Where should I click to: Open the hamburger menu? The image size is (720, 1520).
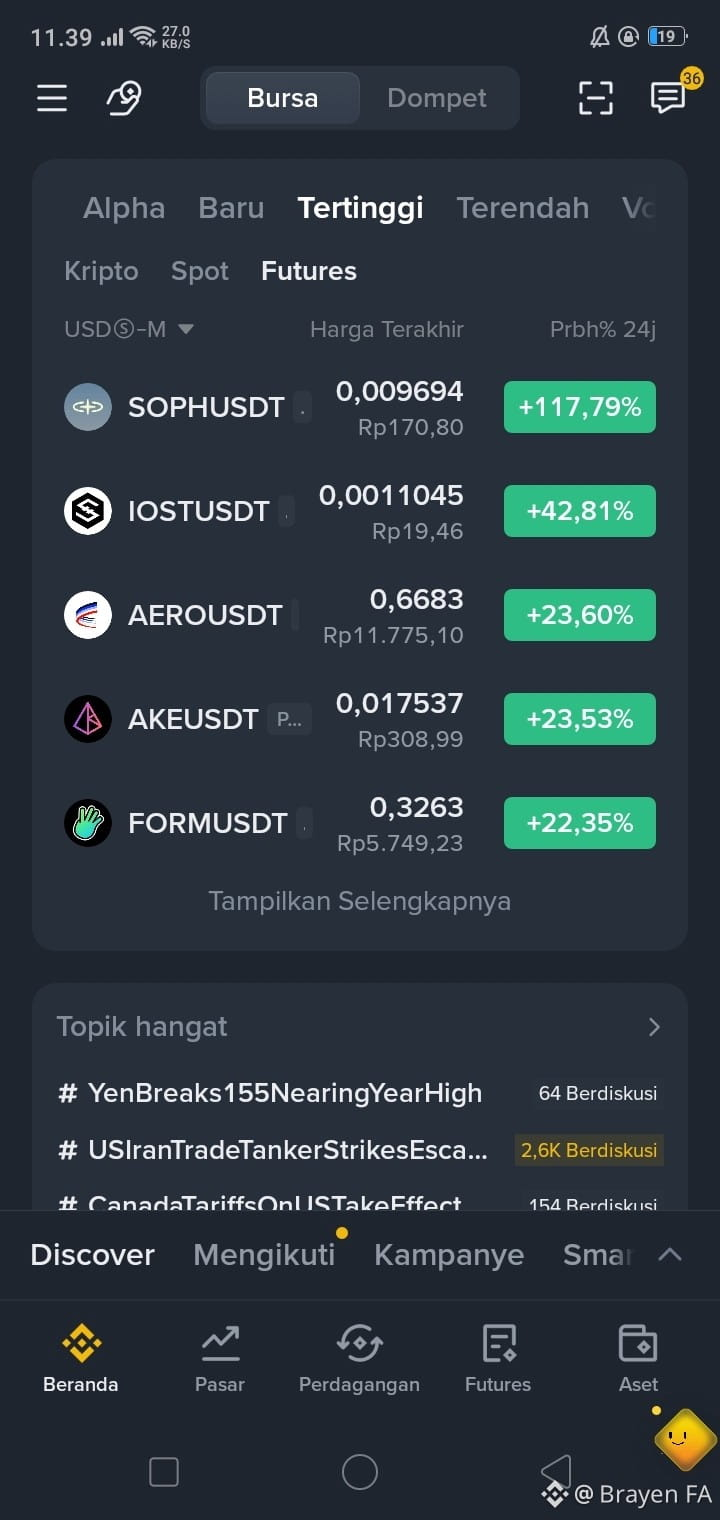click(x=52, y=98)
